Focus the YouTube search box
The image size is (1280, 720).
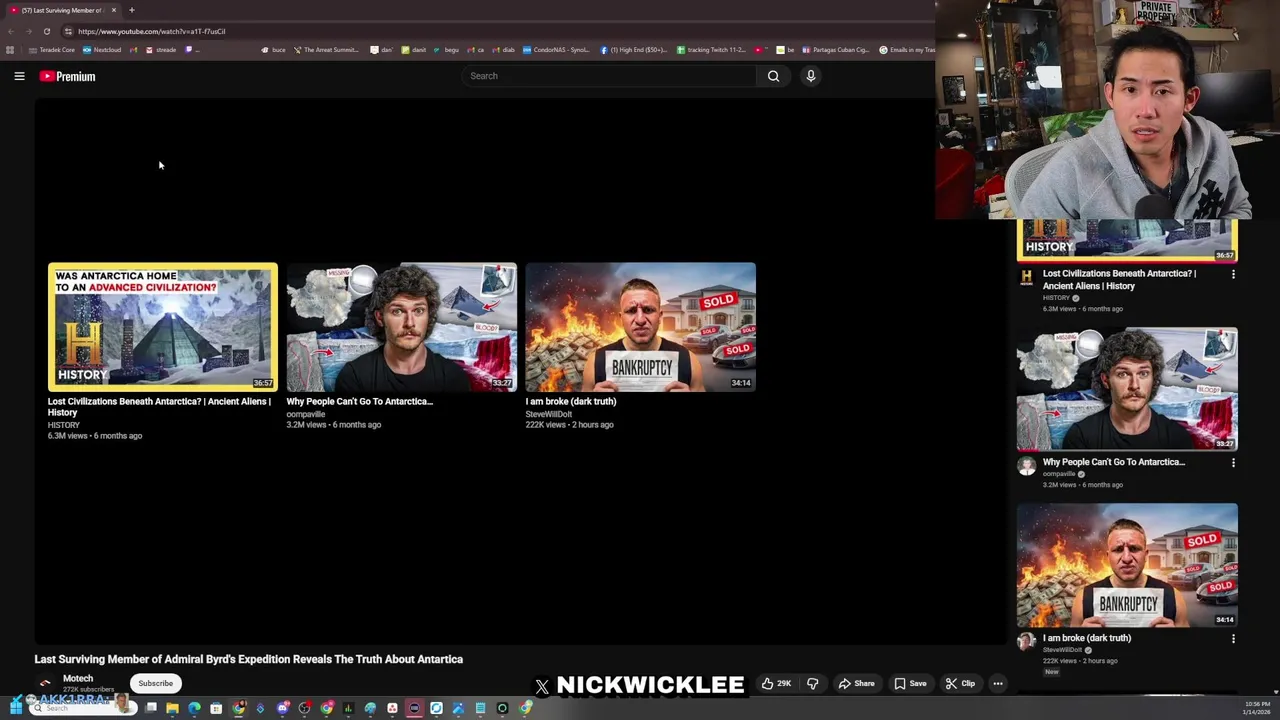click(608, 76)
